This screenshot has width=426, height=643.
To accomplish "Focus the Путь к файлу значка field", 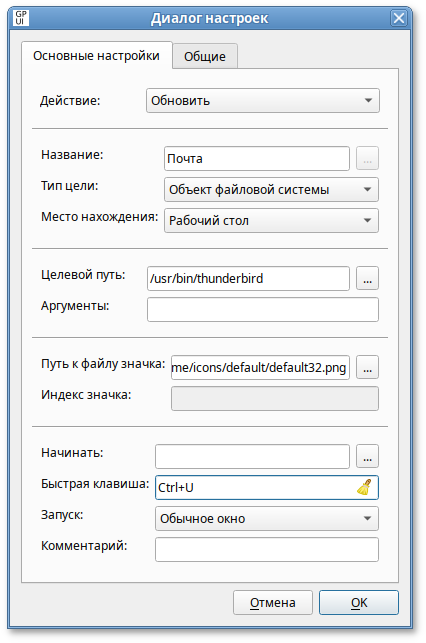I will (x=260, y=367).
